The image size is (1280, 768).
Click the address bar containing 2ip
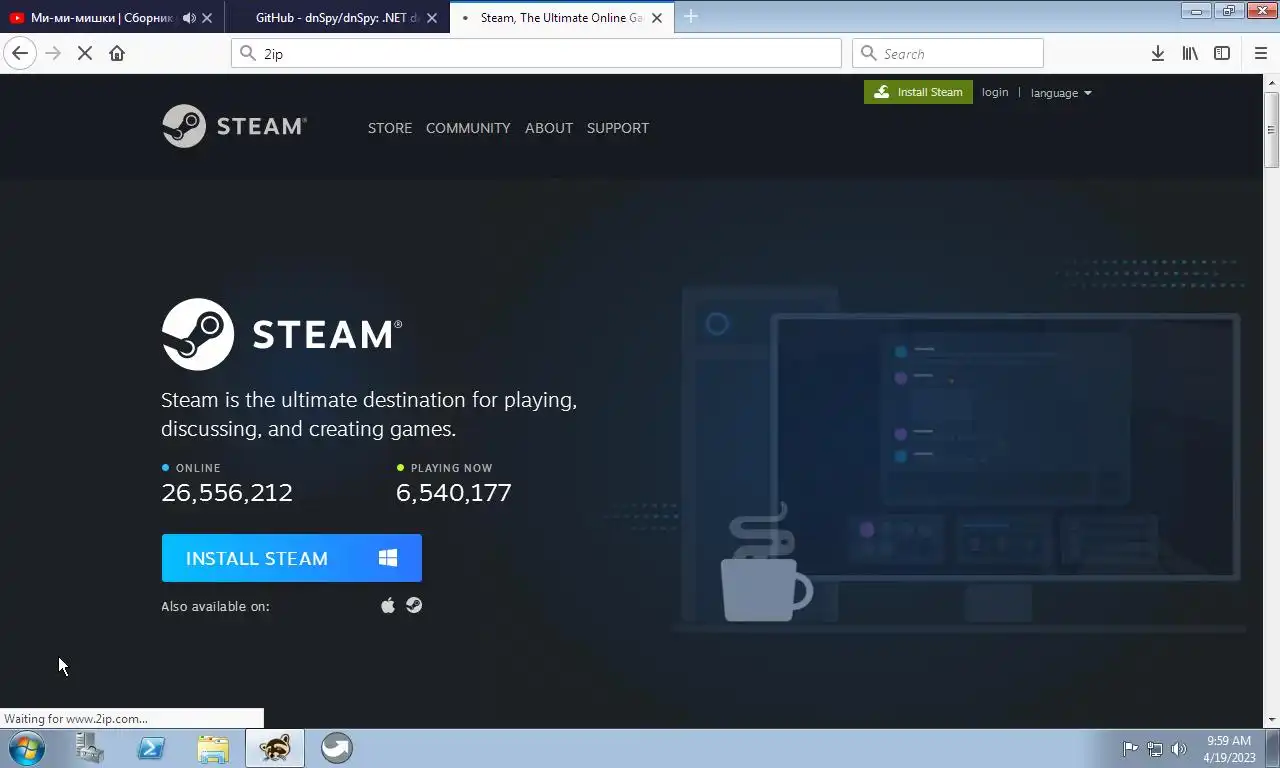point(536,53)
